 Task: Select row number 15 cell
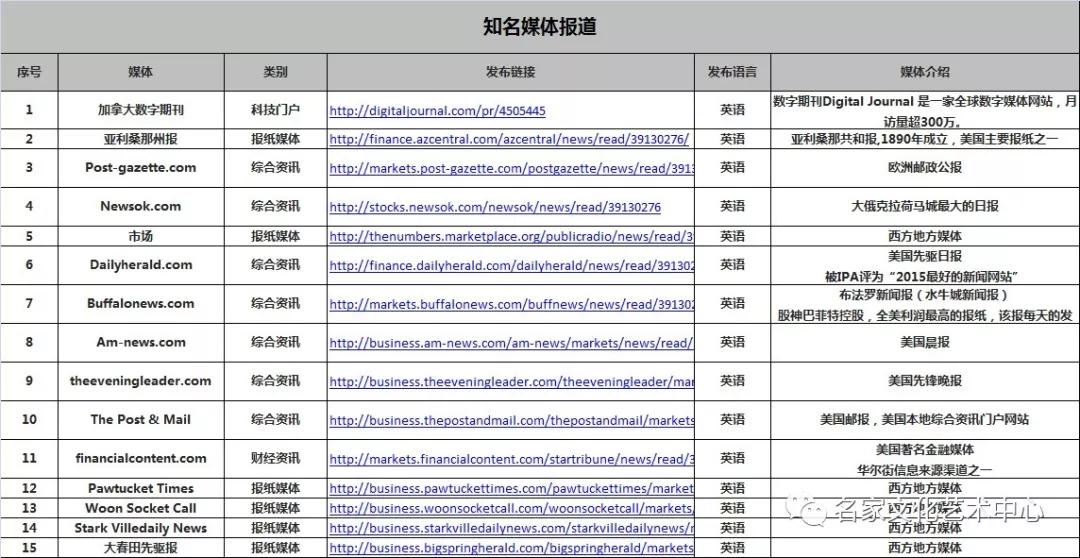29,548
